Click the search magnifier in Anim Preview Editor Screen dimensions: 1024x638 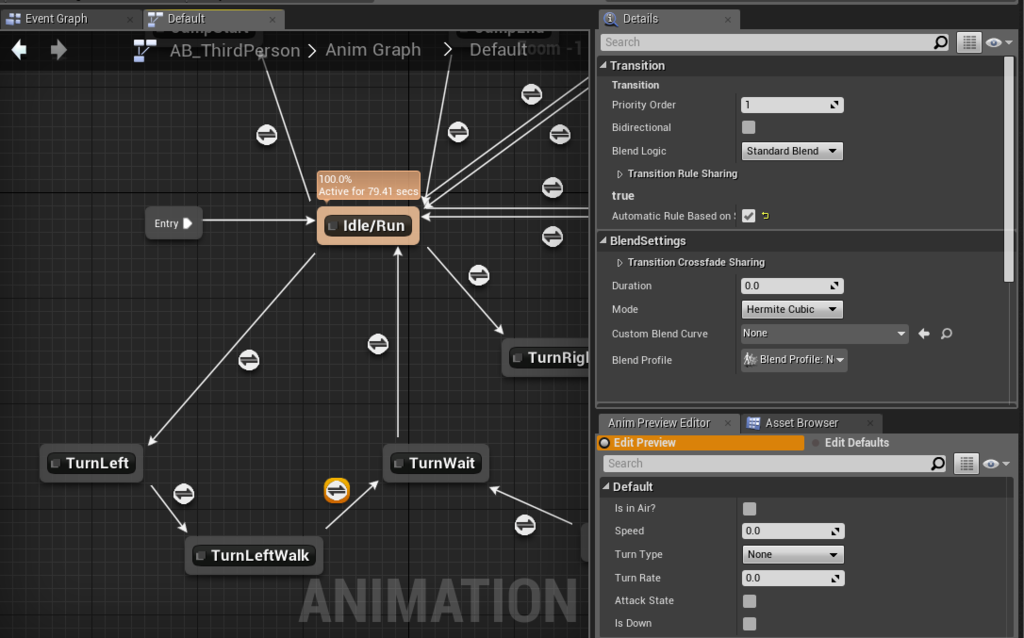938,464
